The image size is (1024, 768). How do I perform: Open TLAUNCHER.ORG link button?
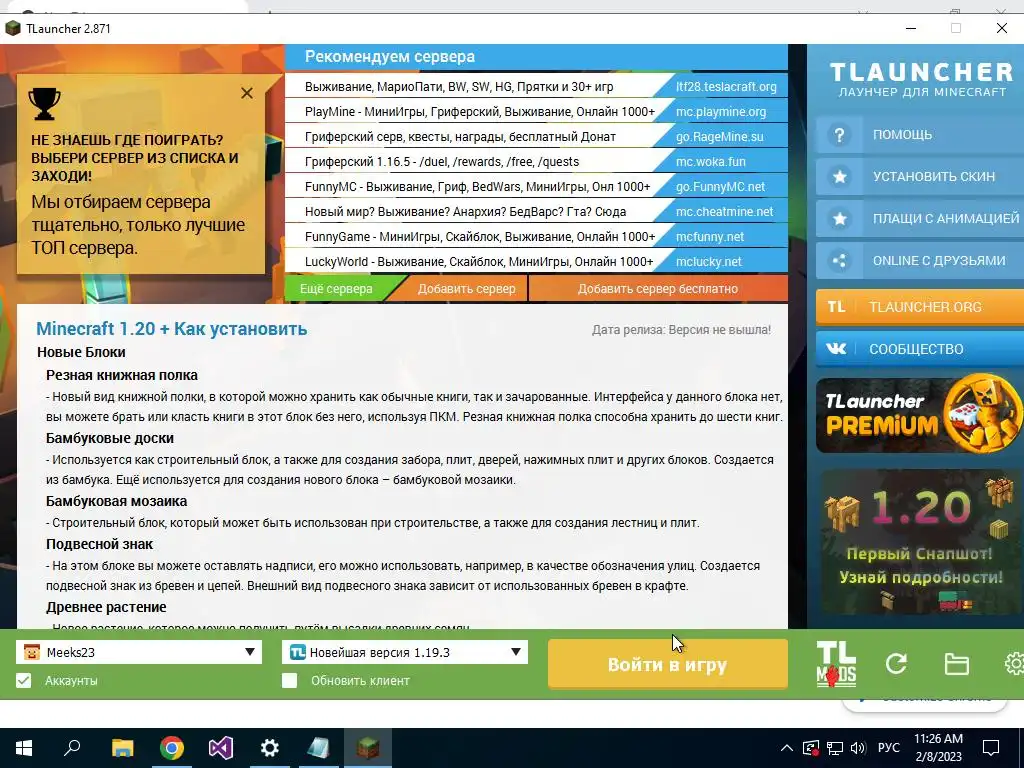[920, 307]
